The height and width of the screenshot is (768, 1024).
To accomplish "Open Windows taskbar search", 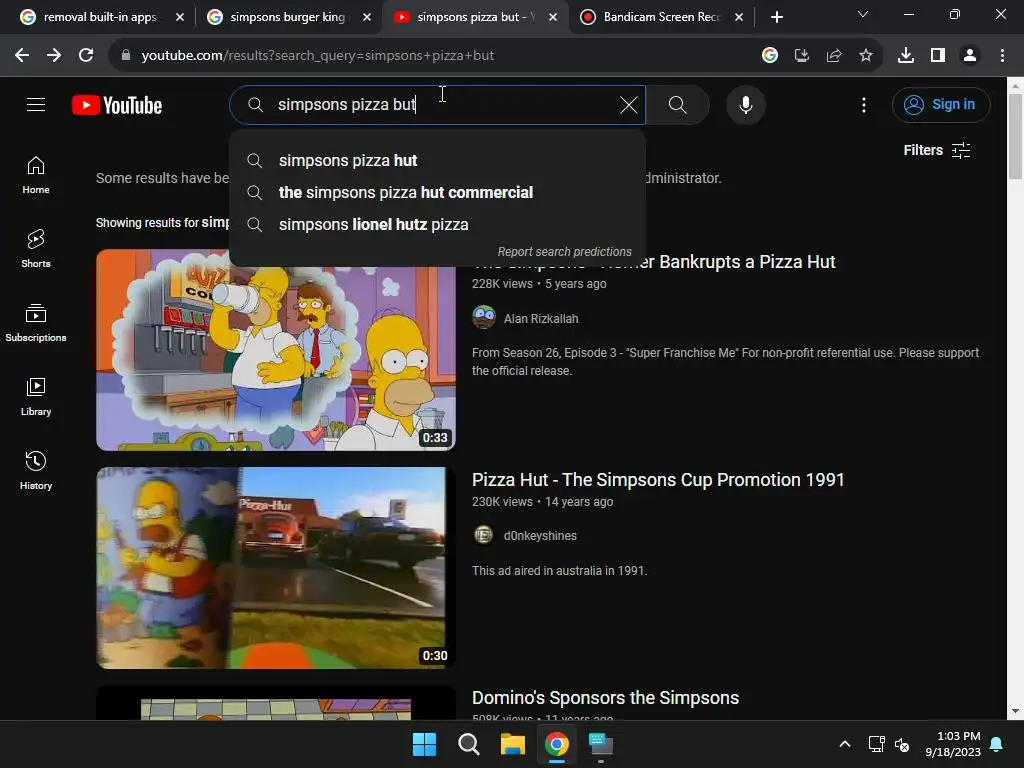I will point(468,744).
